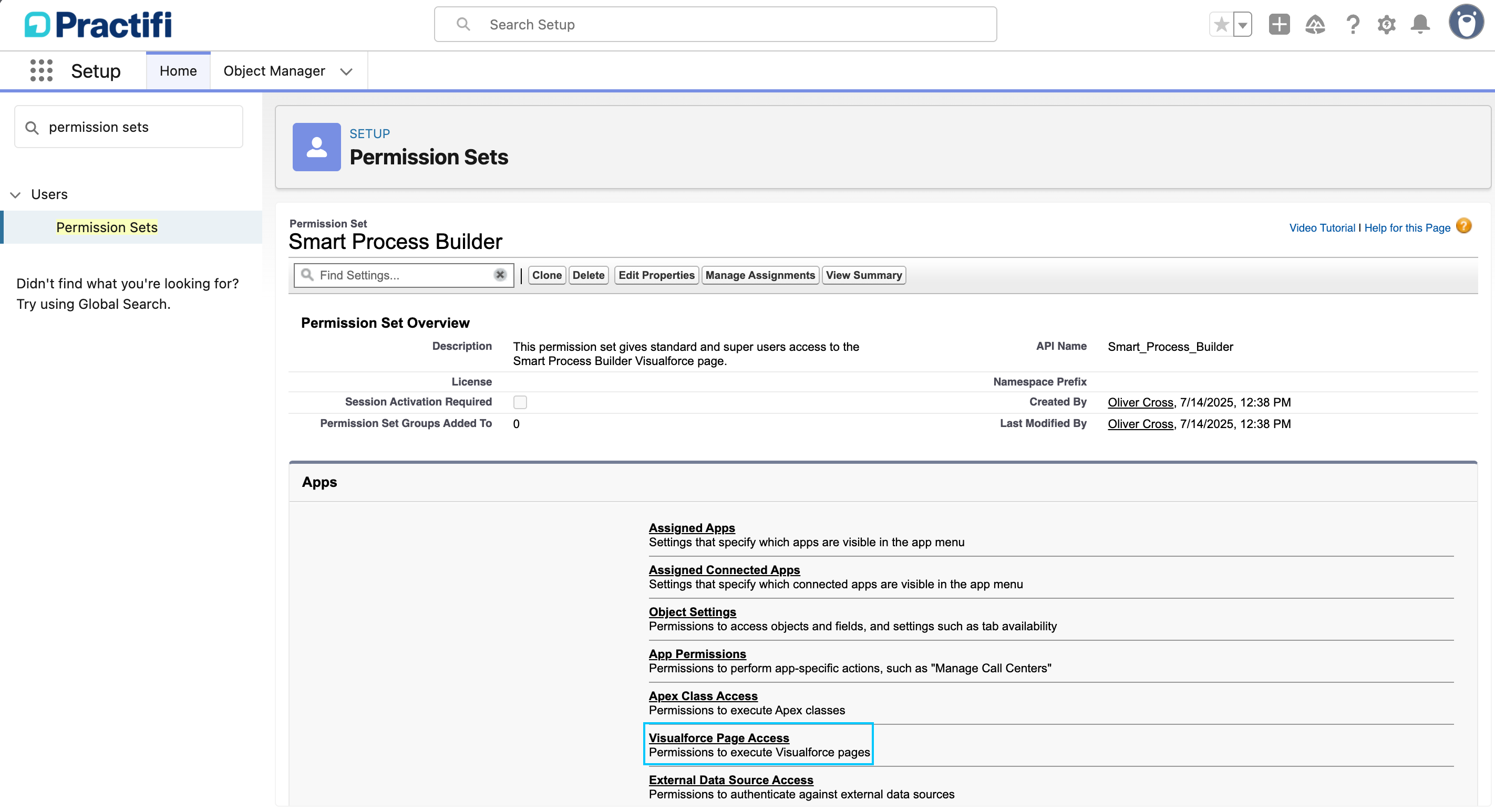Open App Permissions
The image size is (1495, 812).
tap(697, 654)
